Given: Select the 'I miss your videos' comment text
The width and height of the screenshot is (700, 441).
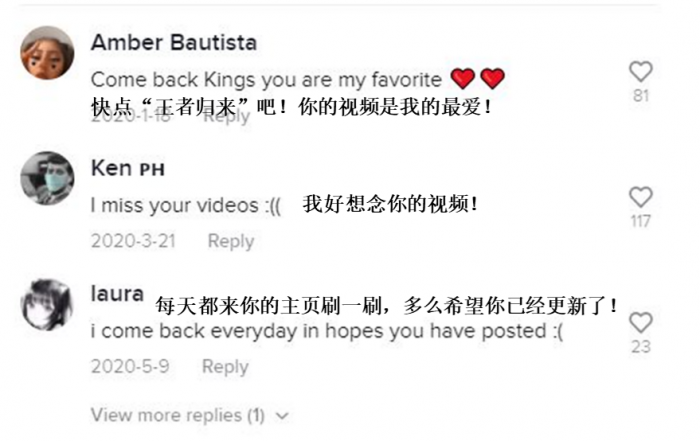Looking at the screenshot, I should click(x=186, y=206).
